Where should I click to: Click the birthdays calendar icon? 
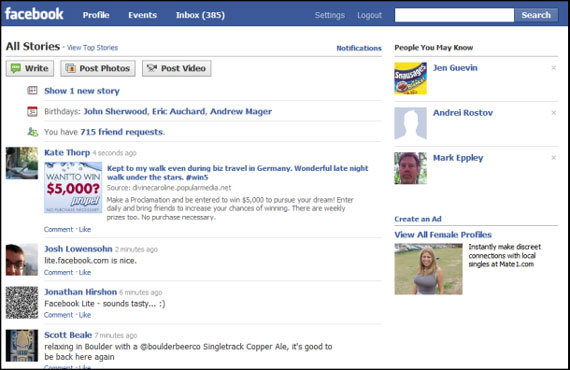(x=32, y=111)
